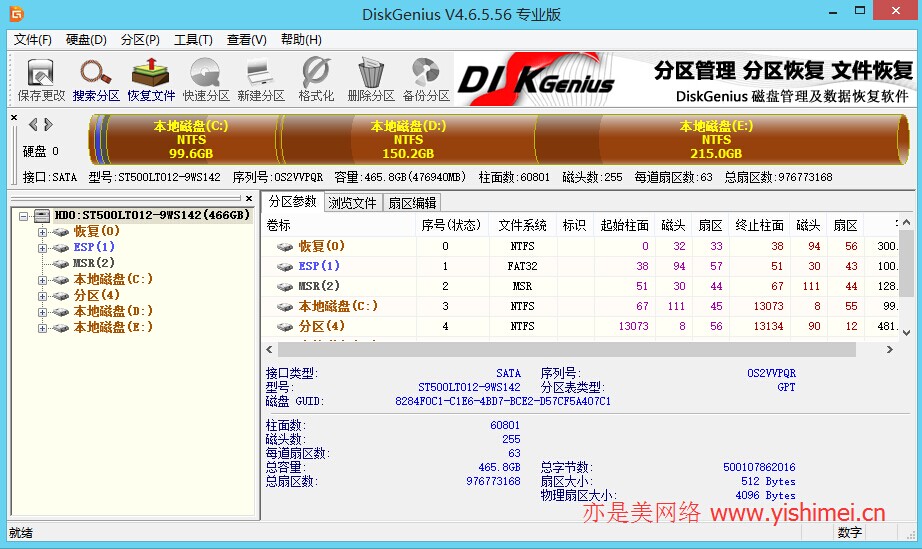Expand the 本地磁盘(E:) tree node
Viewport: 922px width, 549px height.
[x=42, y=328]
